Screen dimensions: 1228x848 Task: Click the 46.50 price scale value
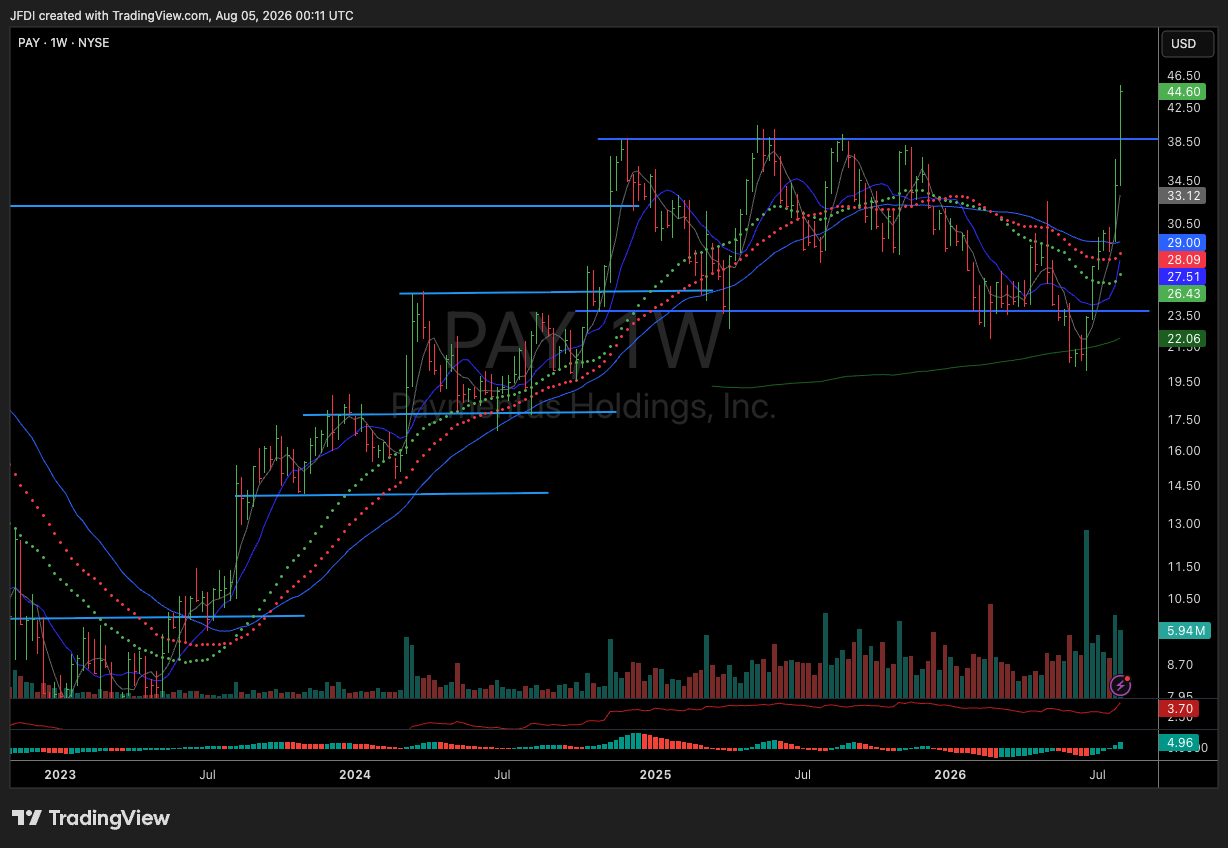click(1183, 76)
